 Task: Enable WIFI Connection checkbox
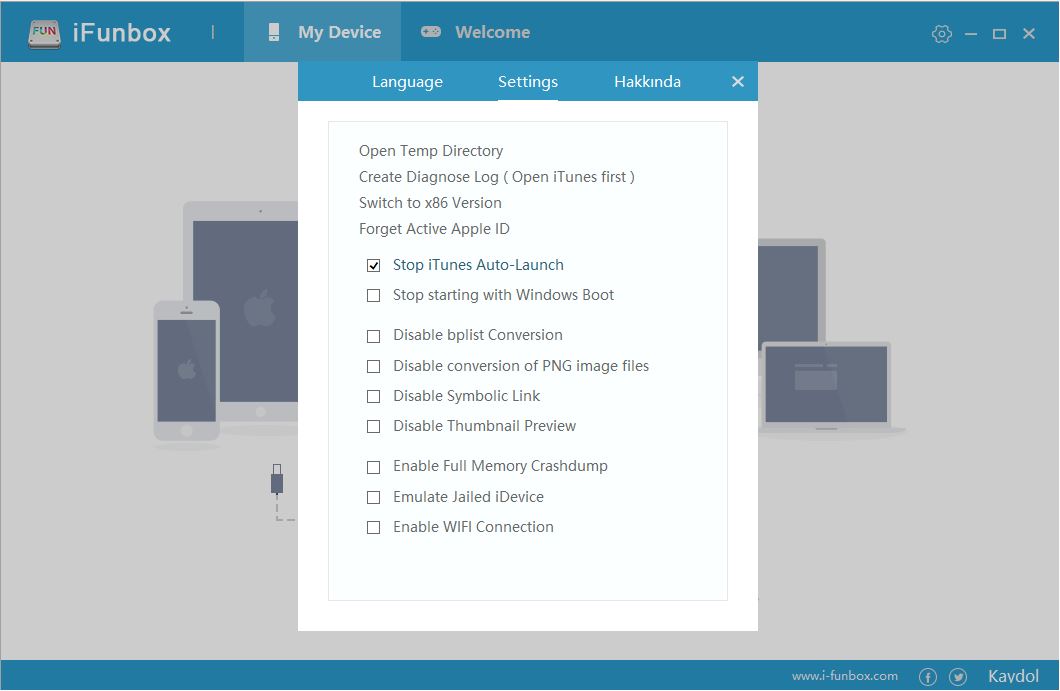click(x=373, y=527)
